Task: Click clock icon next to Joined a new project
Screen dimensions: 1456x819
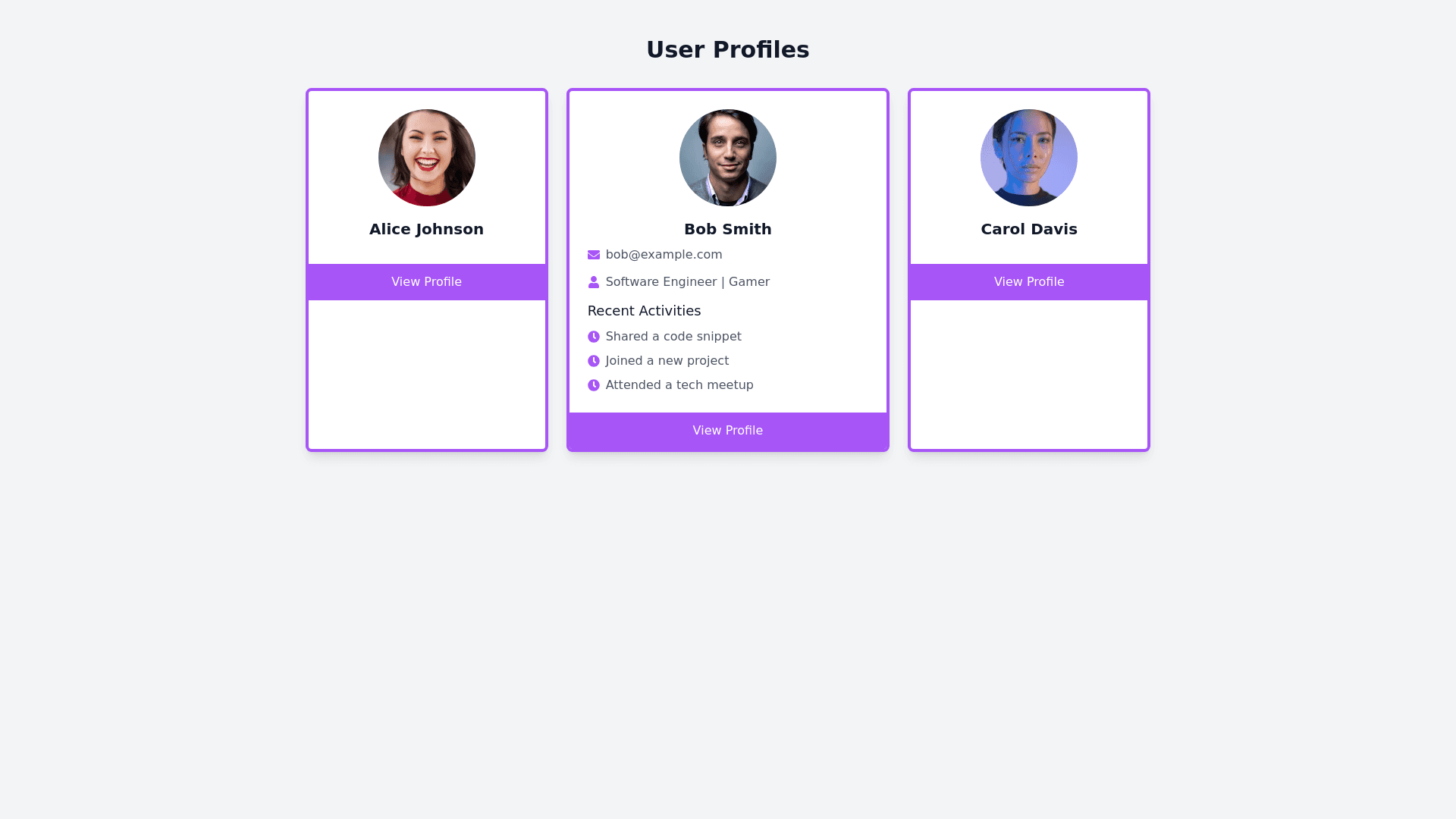Action: click(594, 361)
